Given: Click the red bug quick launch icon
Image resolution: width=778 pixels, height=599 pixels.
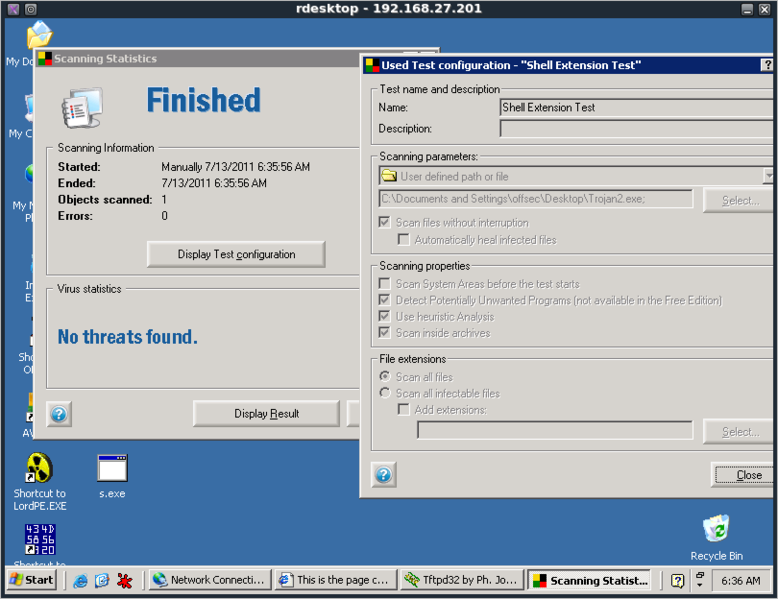Looking at the screenshot, I should (125, 580).
